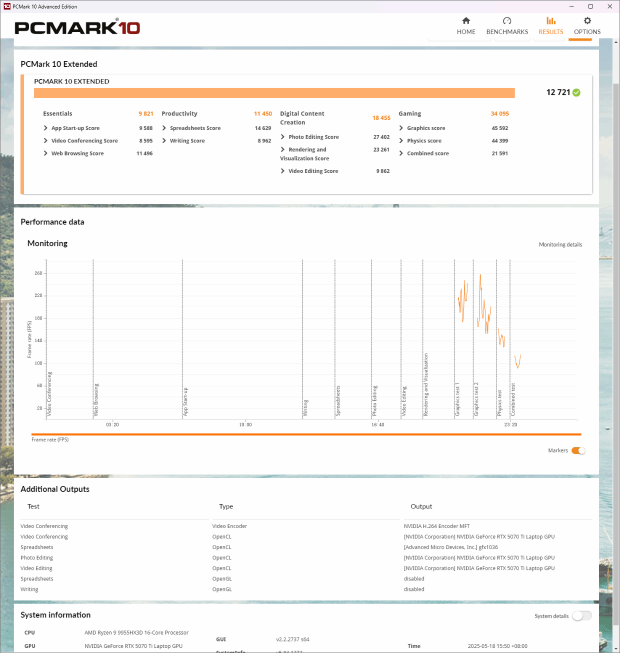Expand Web Browsing Score details
This screenshot has width=620, height=653.
pos(45,153)
